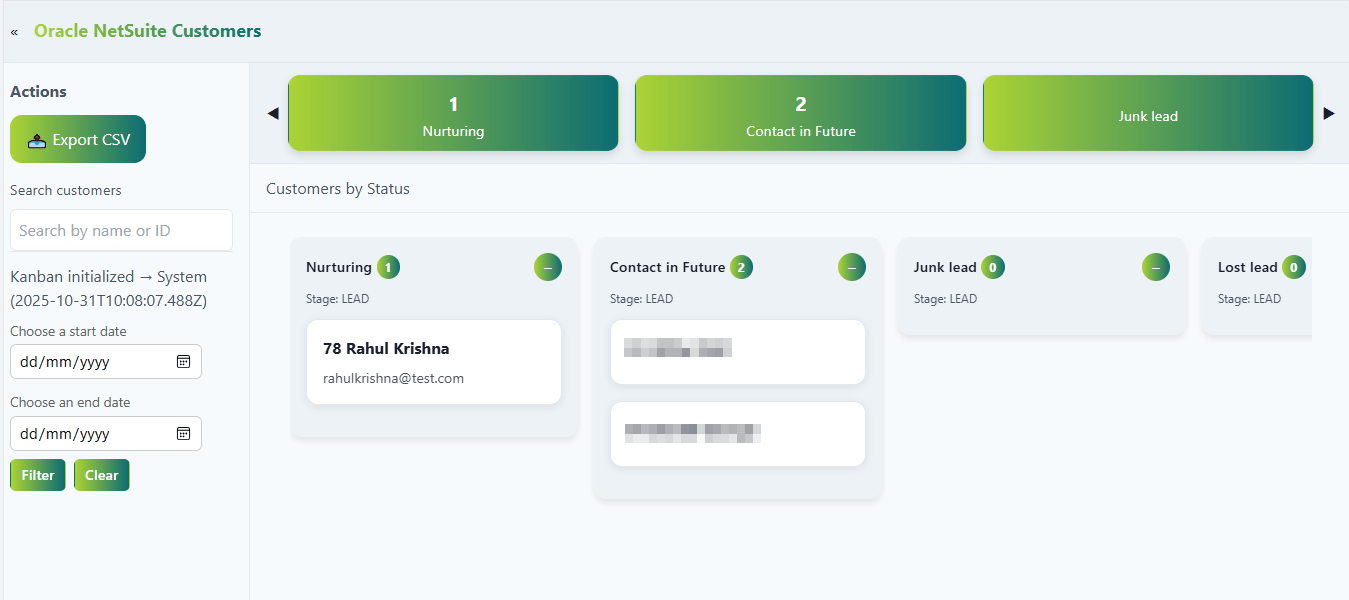Collapse the Contact in Future column

pos(851,267)
